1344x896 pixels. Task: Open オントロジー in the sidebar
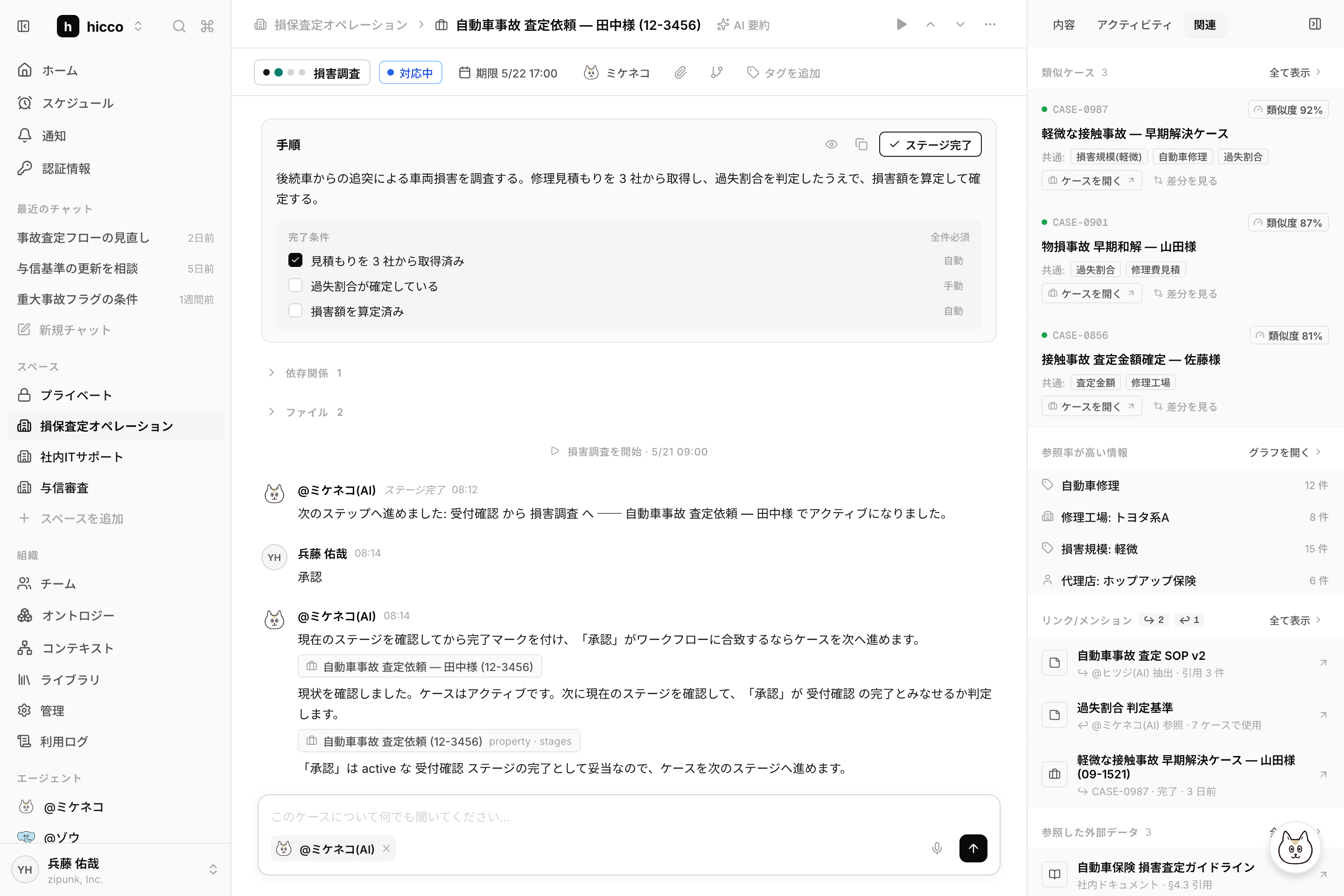pos(114,616)
